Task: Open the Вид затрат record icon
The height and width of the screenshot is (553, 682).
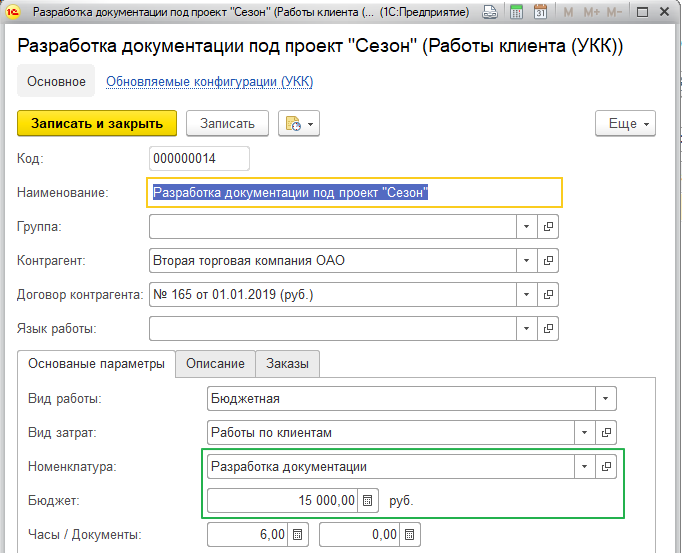Action: coord(606,432)
